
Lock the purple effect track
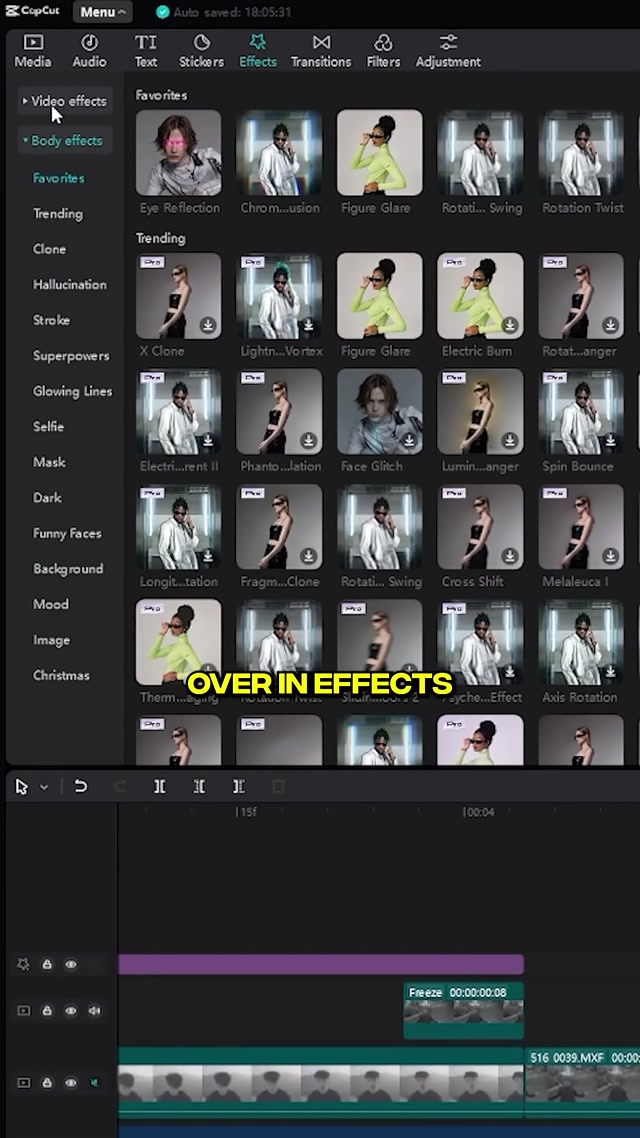point(47,965)
